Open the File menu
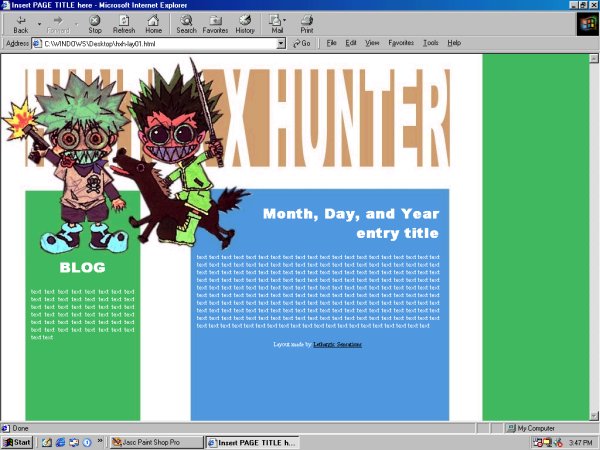Image resolution: width=600 pixels, height=450 pixels. click(x=331, y=43)
